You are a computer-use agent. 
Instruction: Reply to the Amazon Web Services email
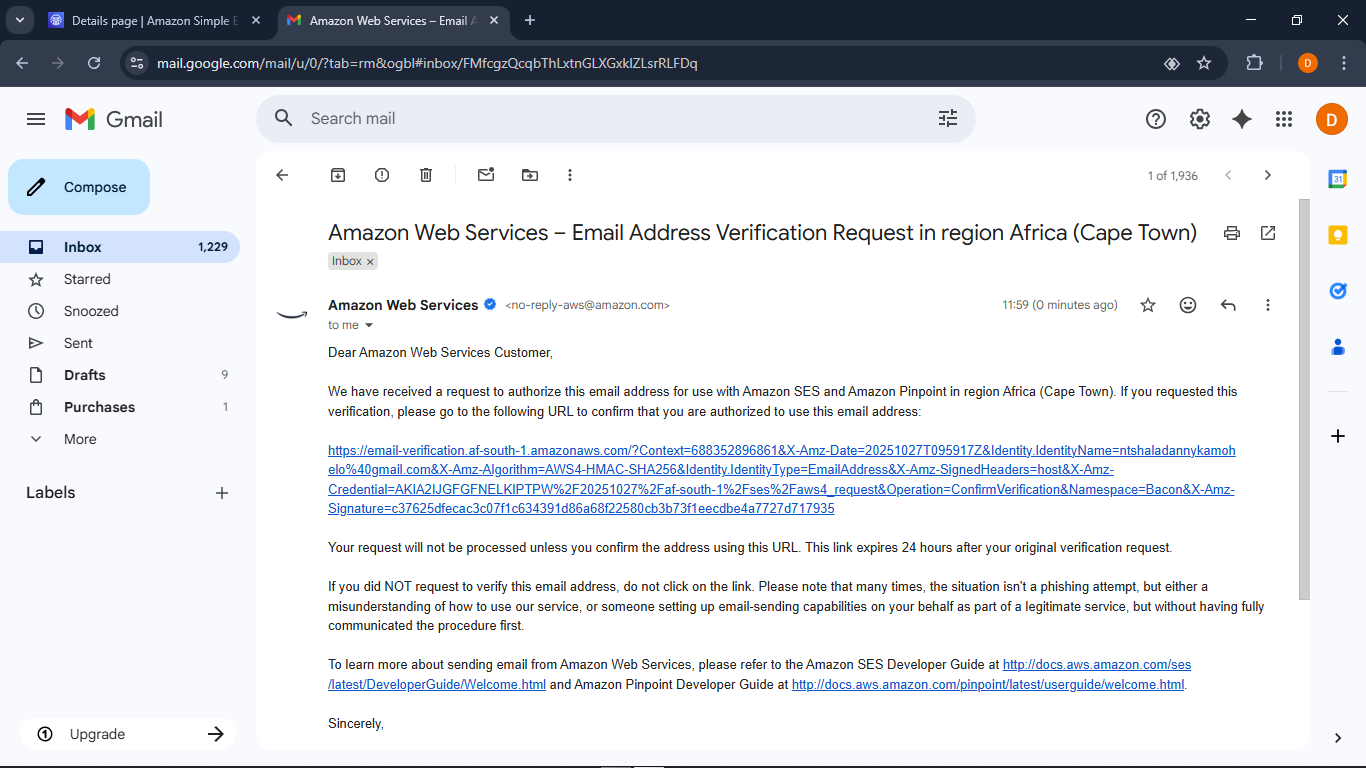click(x=1228, y=305)
